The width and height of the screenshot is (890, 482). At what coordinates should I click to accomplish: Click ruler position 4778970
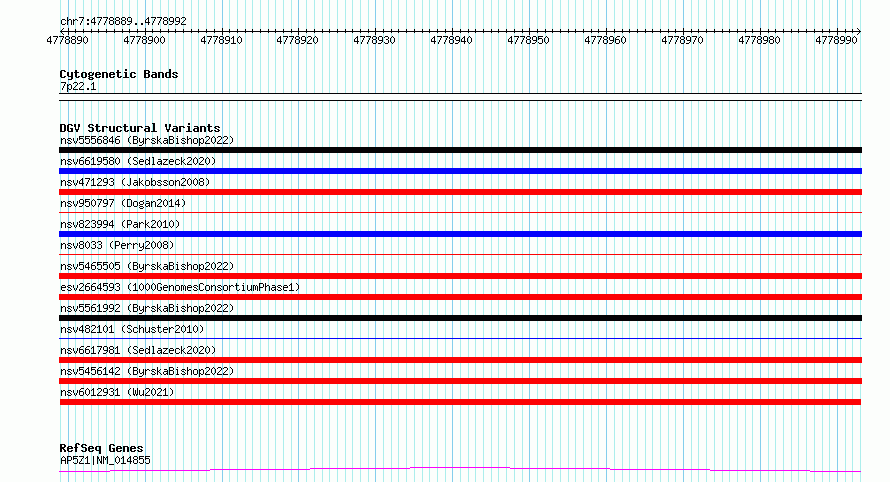(x=682, y=40)
